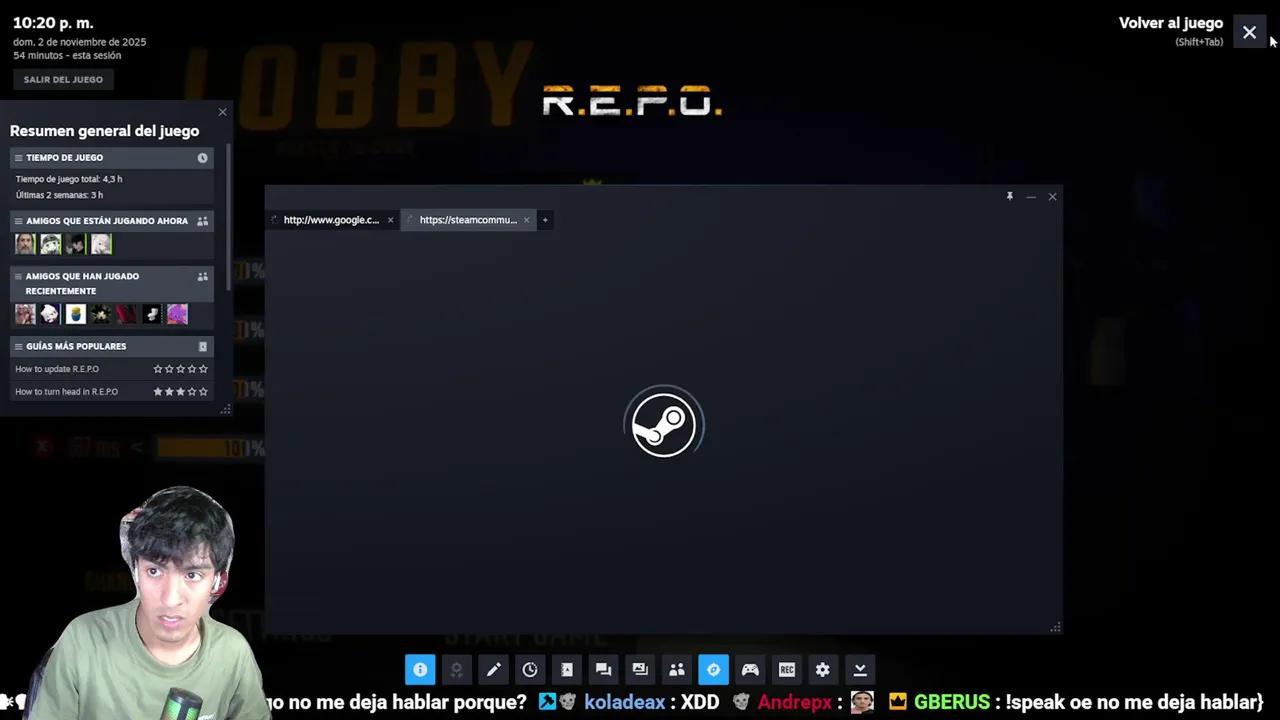Open the Controller gamepad icon
The width and height of the screenshot is (1280, 720).
click(x=750, y=670)
